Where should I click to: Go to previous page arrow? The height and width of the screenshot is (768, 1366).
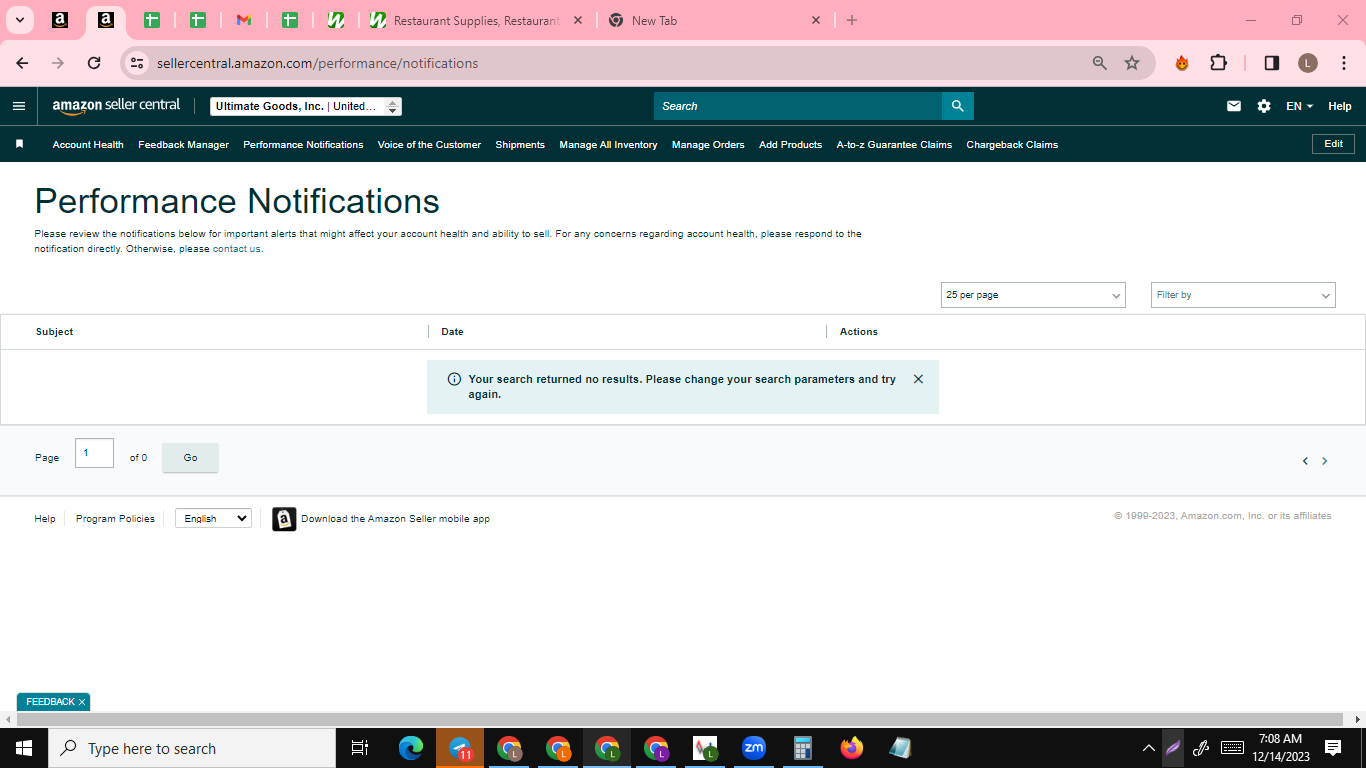(1305, 461)
